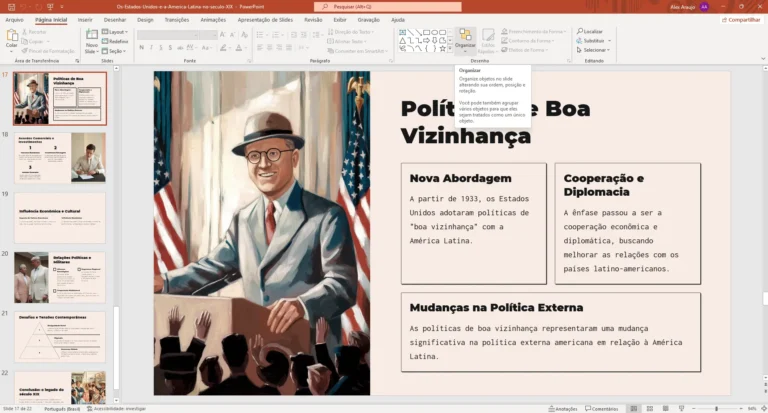768x413 pixels.
Task: Click Acessibilidade: investigar status item
Action: tap(116, 409)
